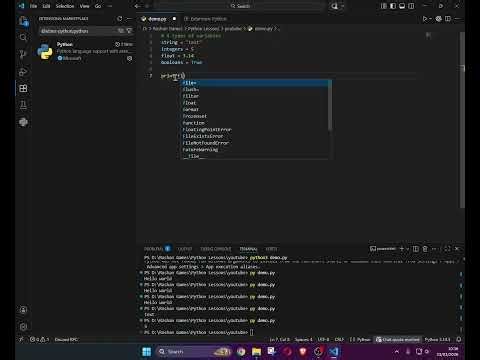
Task: Close the bottom panel
Action: click(x=457, y=249)
